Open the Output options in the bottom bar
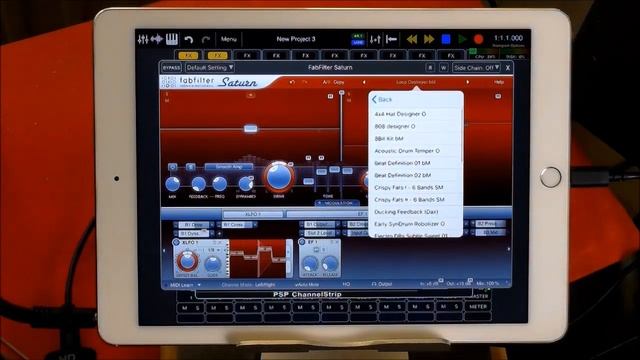640x360 pixels. pos(382,284)
